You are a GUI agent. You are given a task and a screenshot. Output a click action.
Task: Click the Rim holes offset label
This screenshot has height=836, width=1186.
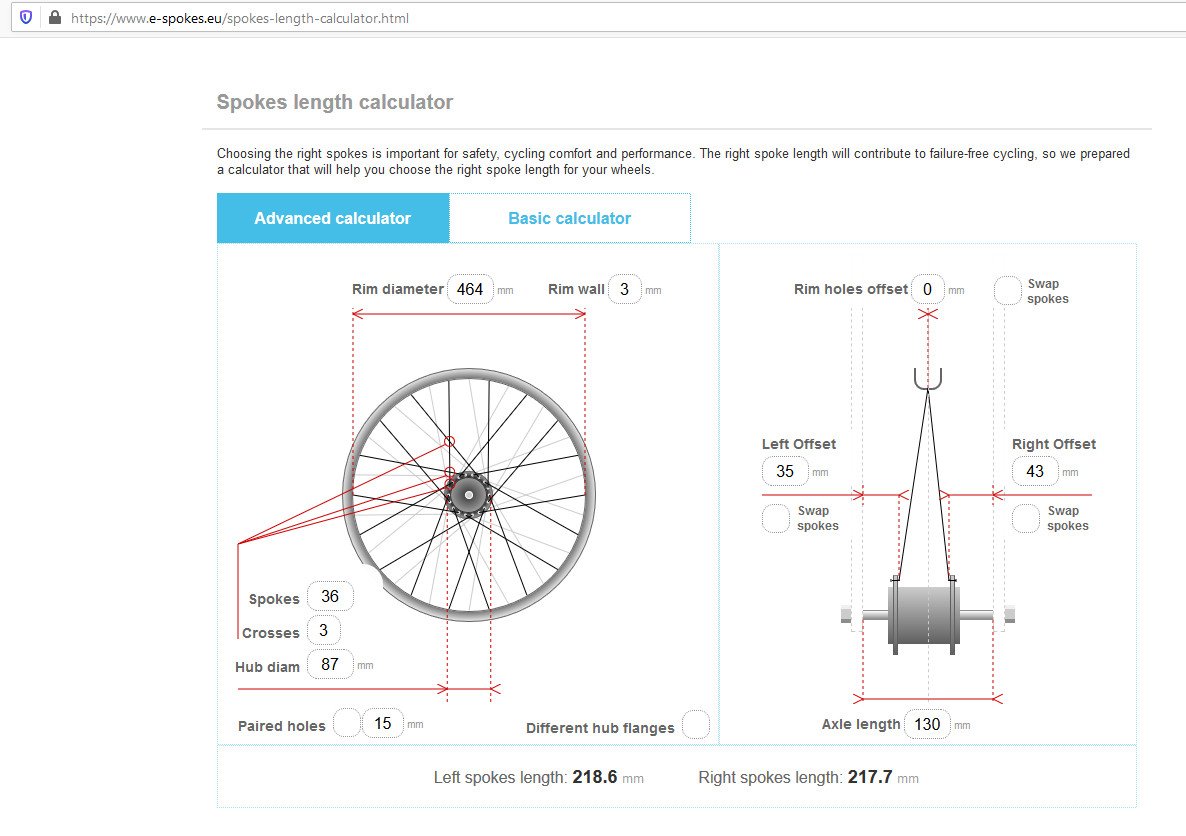tap(851, 289)
